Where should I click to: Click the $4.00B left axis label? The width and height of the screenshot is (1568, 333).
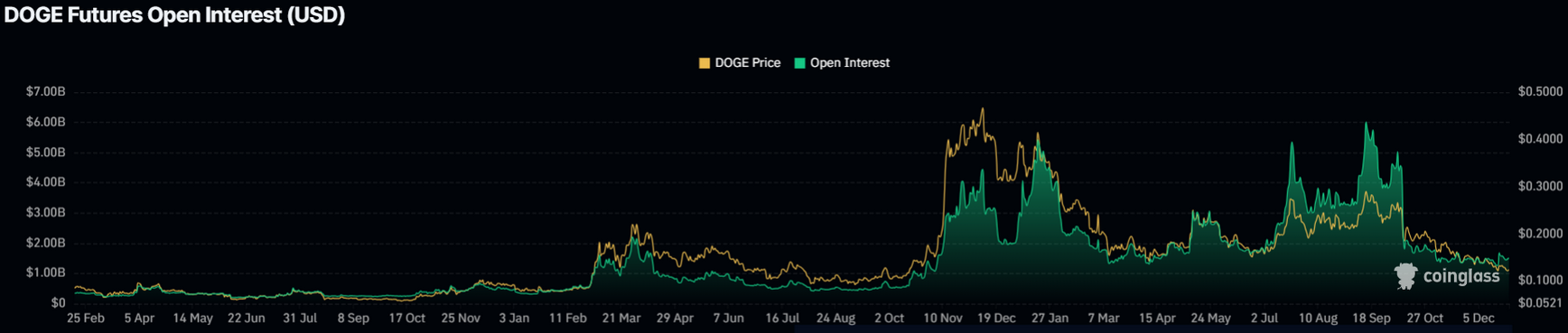(x=45, y=182)
